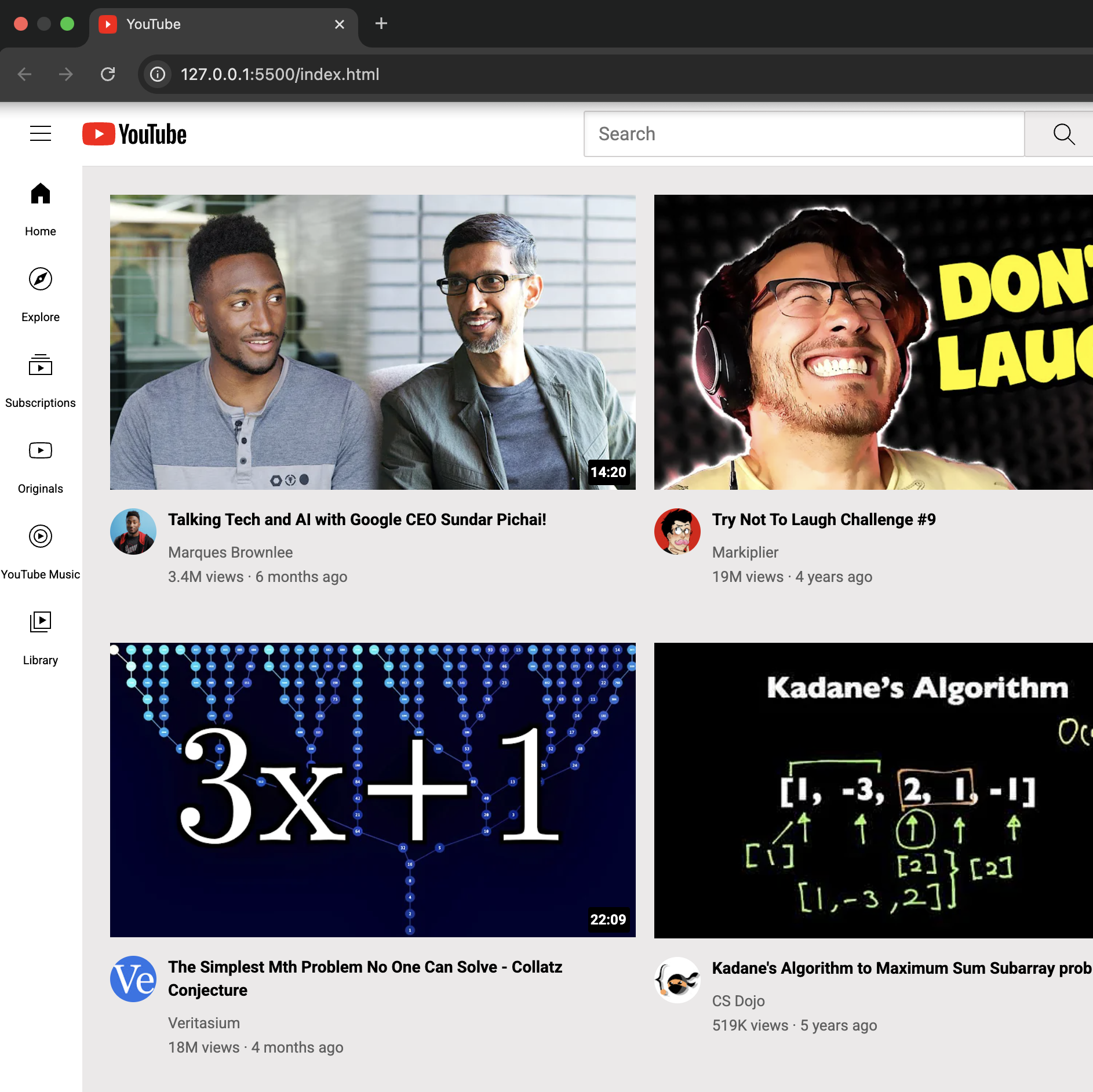
Task: Click the Home label in sidebar
Action: [41, 231]
